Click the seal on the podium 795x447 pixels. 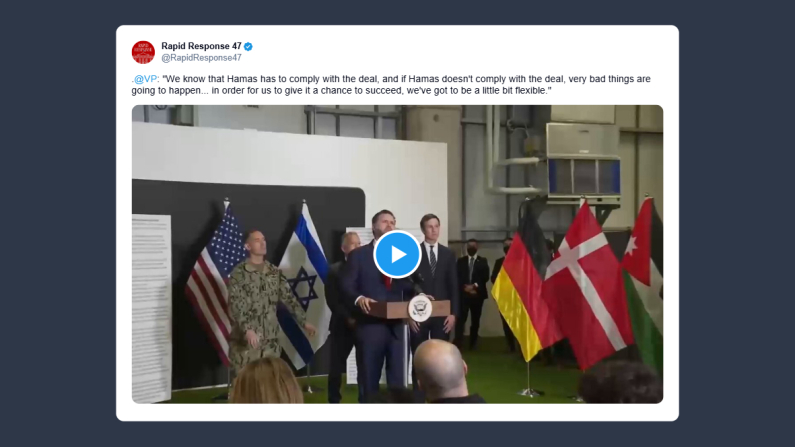[420, 308]
